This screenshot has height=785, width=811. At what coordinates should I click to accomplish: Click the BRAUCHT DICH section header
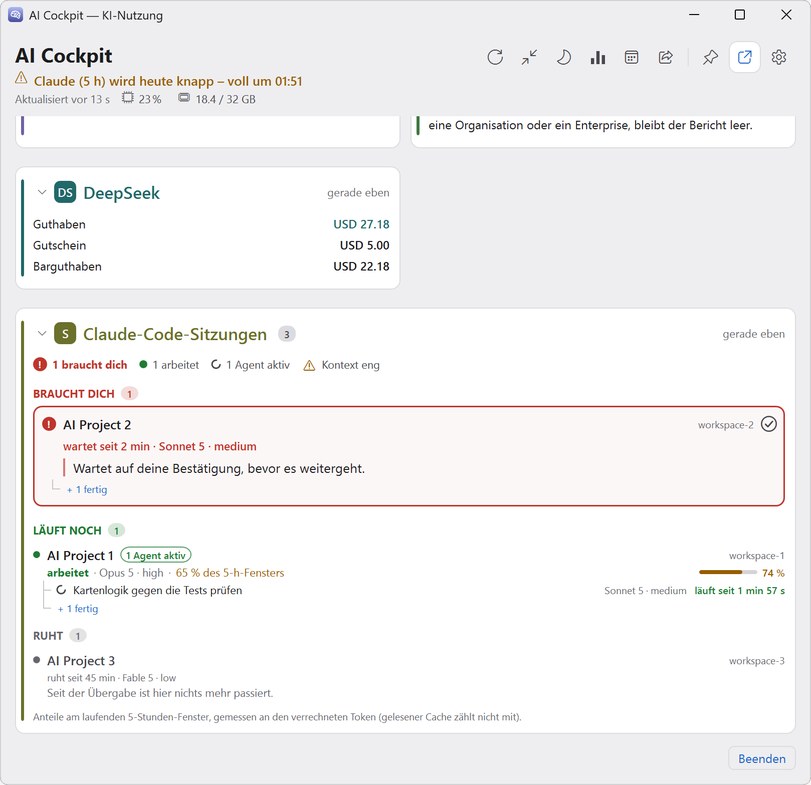(x=73, y=394)
